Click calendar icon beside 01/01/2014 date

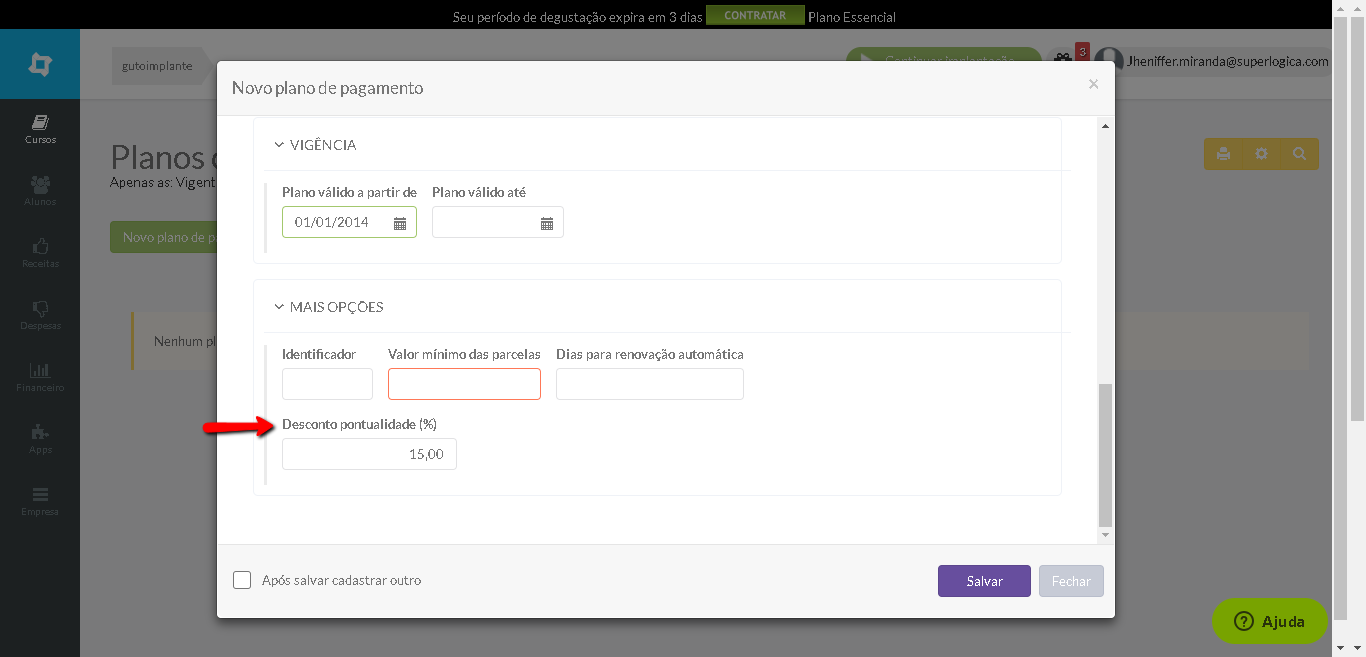400,223
